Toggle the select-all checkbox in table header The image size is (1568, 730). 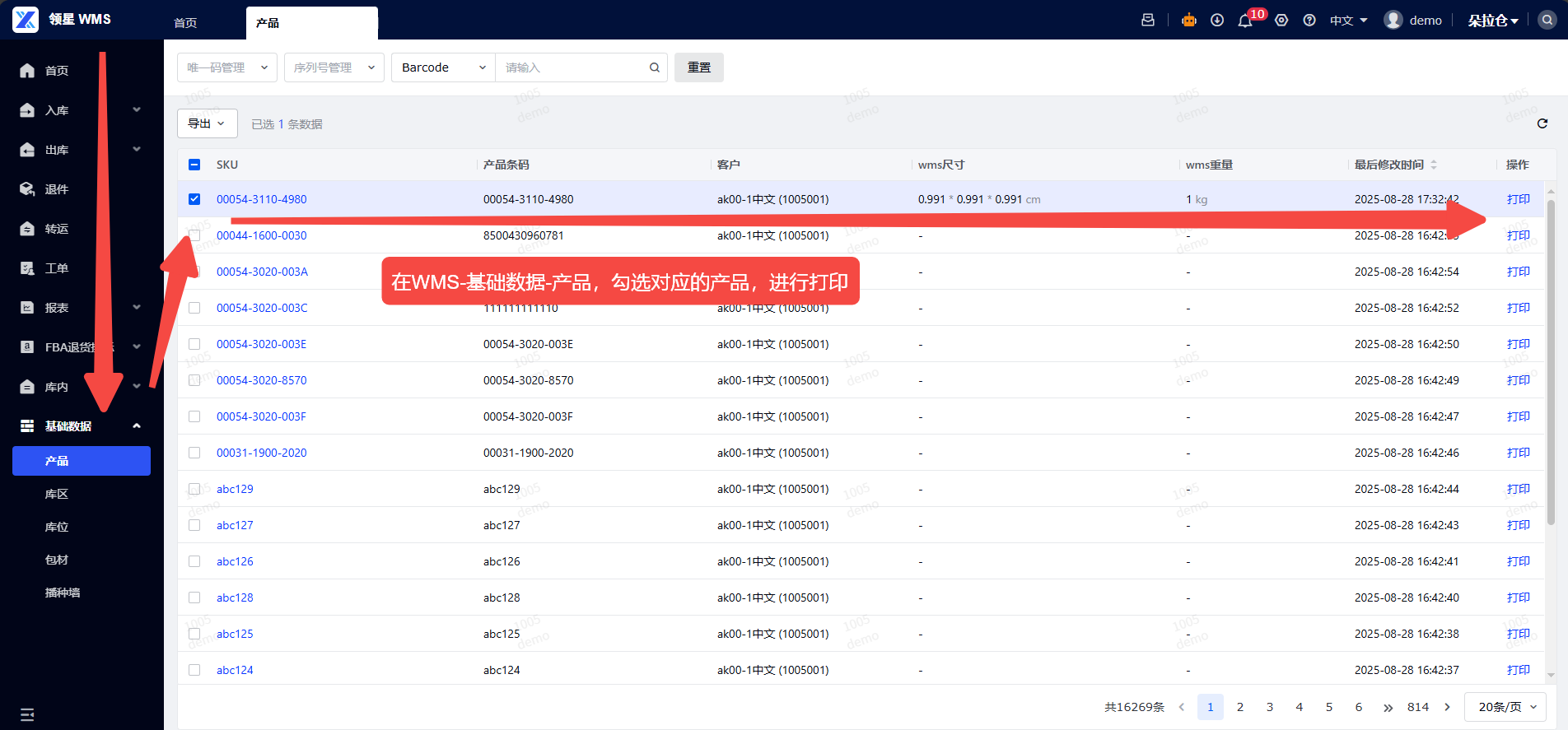point(194,165)
